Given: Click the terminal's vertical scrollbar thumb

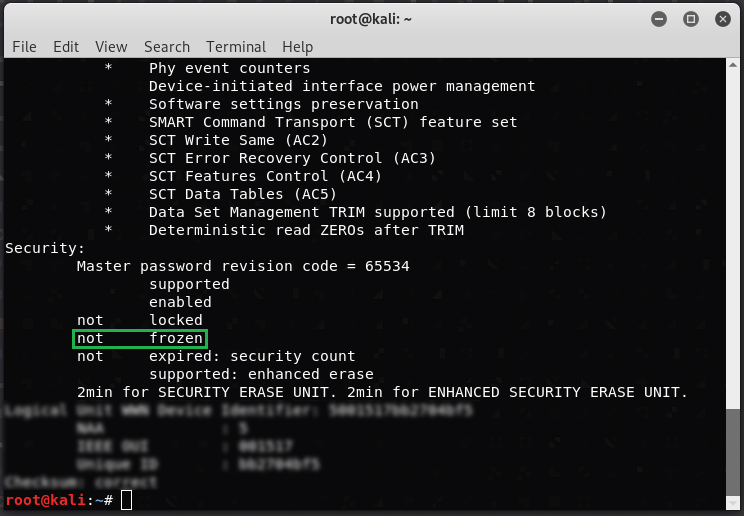Looking at the screenshot, I should pos(736,450).
